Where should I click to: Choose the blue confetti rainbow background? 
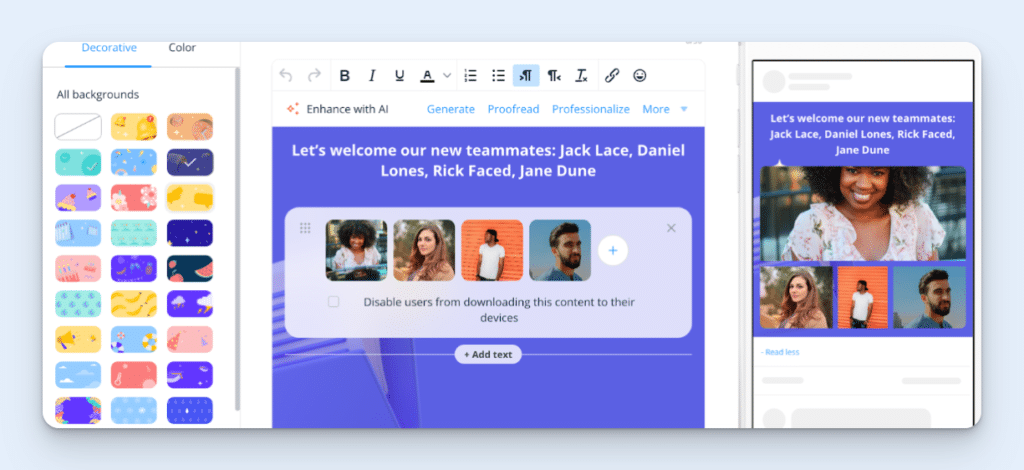(x=134, y=162)
